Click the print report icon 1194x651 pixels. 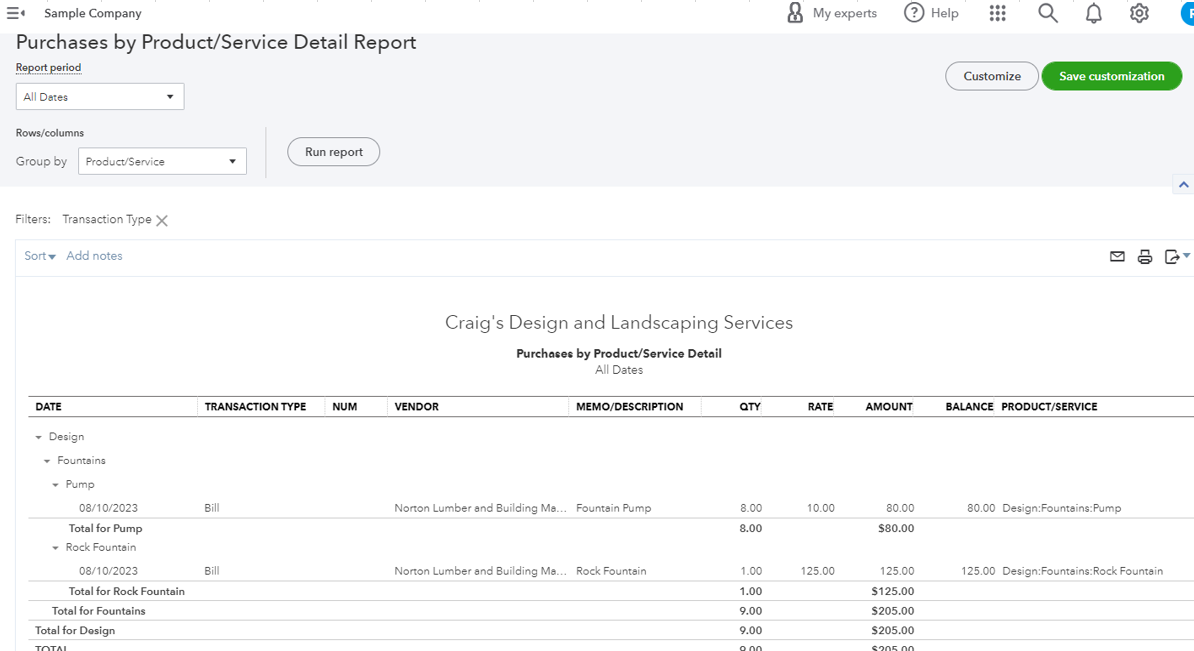(1145, 257)
